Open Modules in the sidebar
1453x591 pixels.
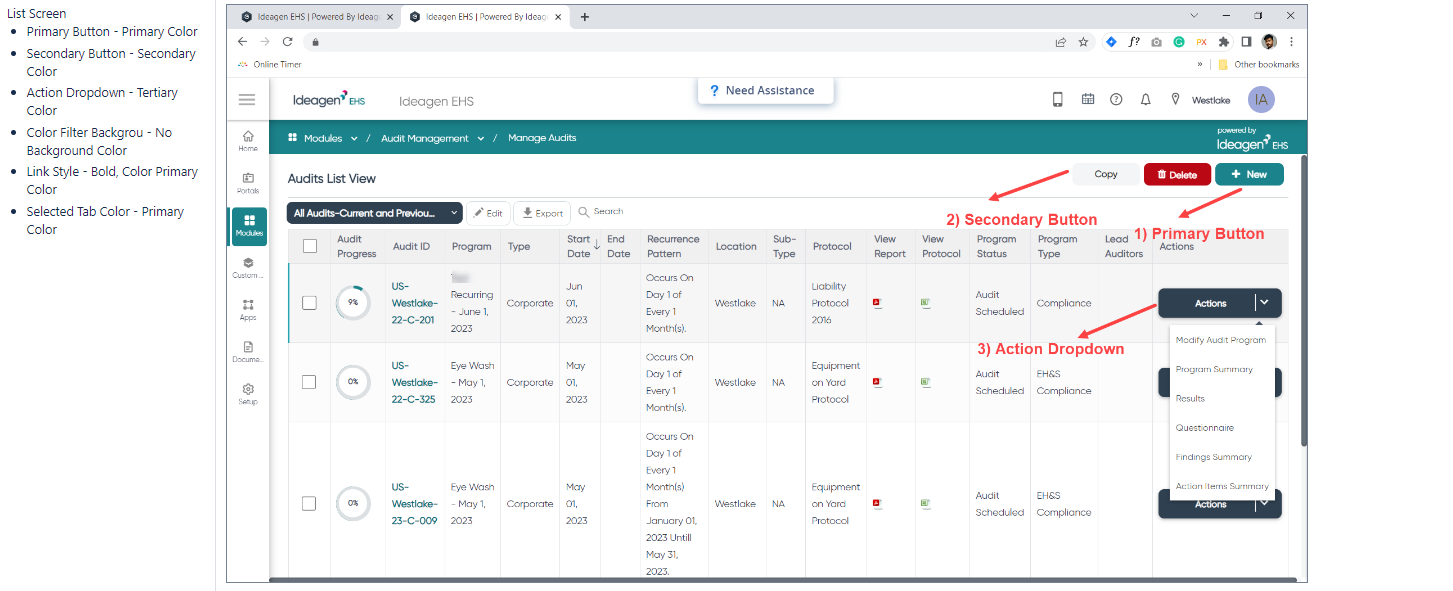[x=248, y=225]
